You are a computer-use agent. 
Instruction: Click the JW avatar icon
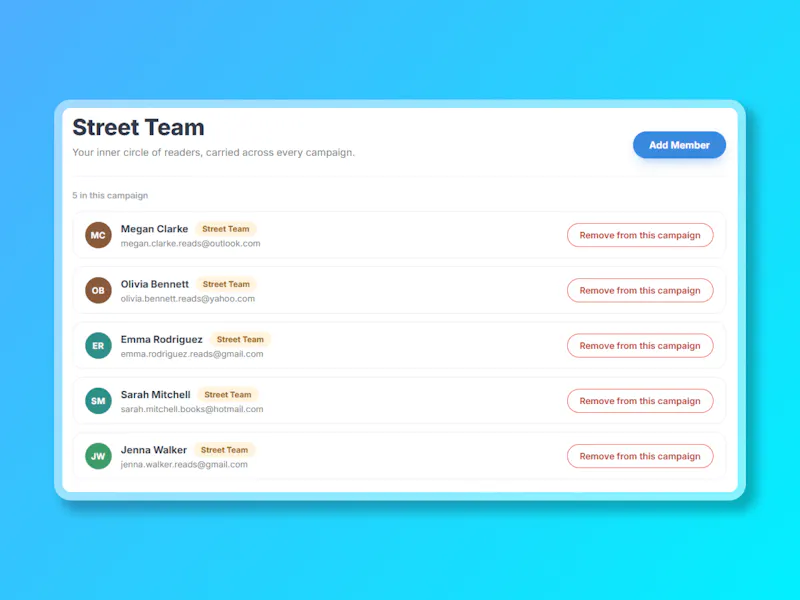tap(98, 456)
